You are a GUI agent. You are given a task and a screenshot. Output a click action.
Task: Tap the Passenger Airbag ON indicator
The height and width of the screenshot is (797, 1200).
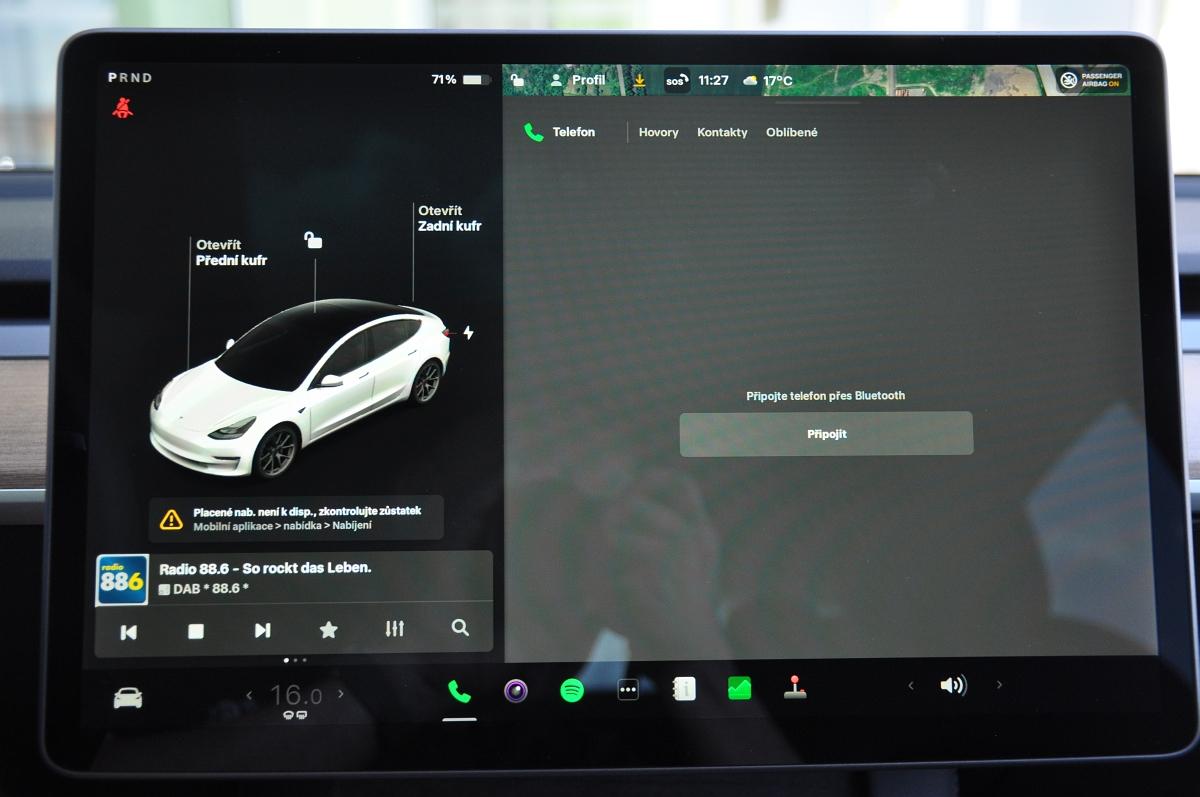pyautogui.click(x=1092, y=80)
